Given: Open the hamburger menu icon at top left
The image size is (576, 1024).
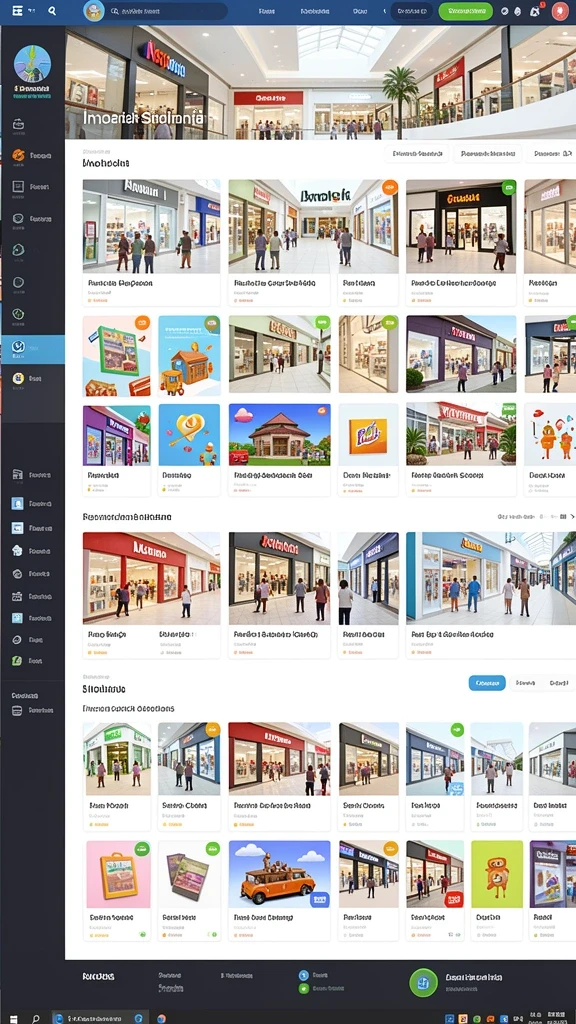Looking at the screenshot, I should click(x=17, y=10).
